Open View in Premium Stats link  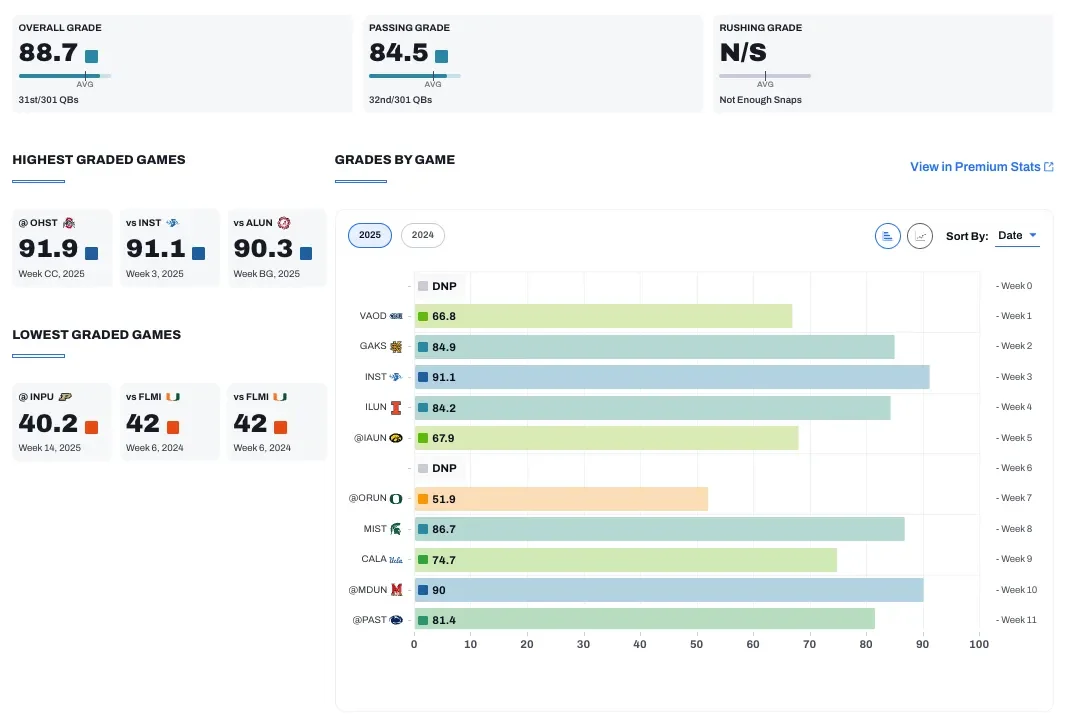[x=975, y=167]
